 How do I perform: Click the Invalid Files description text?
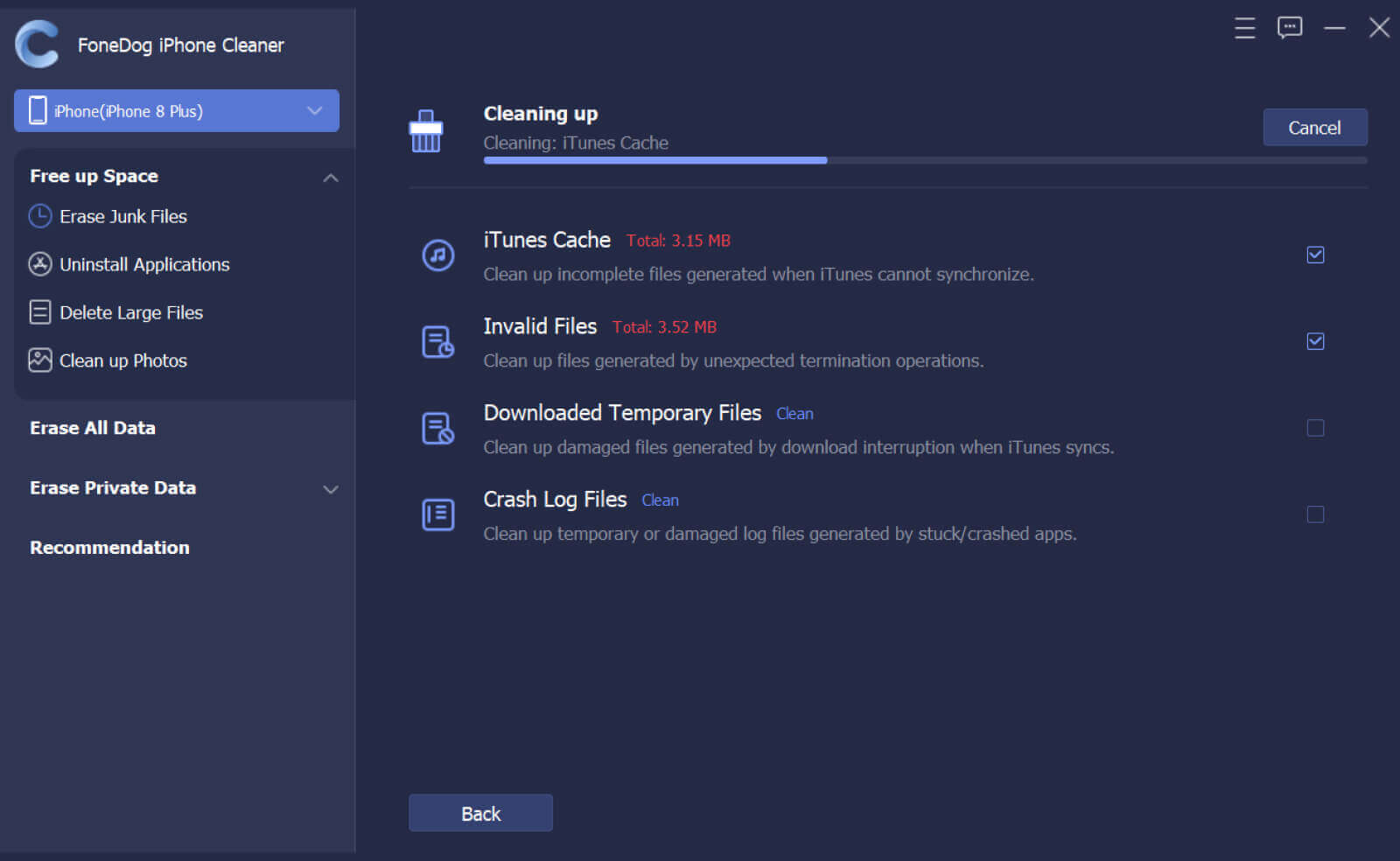(733, 361)
